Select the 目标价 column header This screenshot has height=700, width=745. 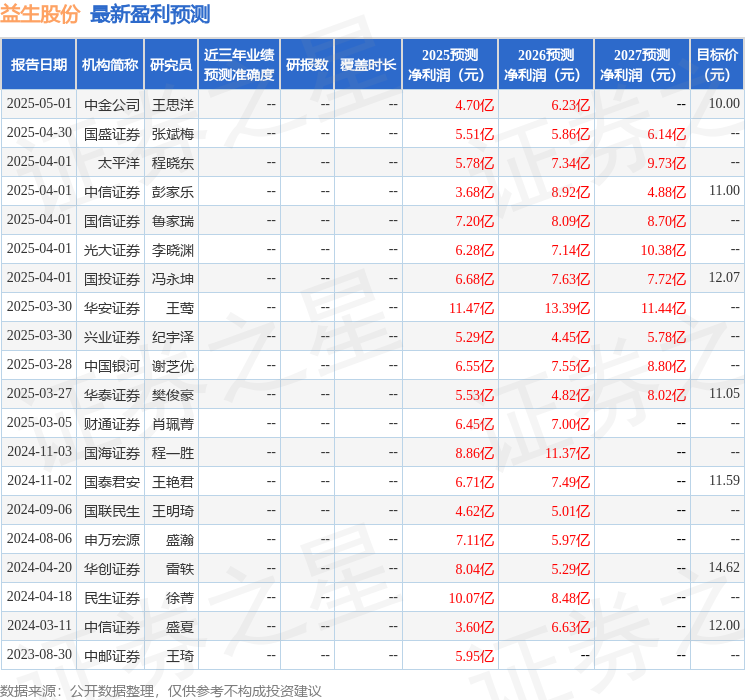[716, 65]
